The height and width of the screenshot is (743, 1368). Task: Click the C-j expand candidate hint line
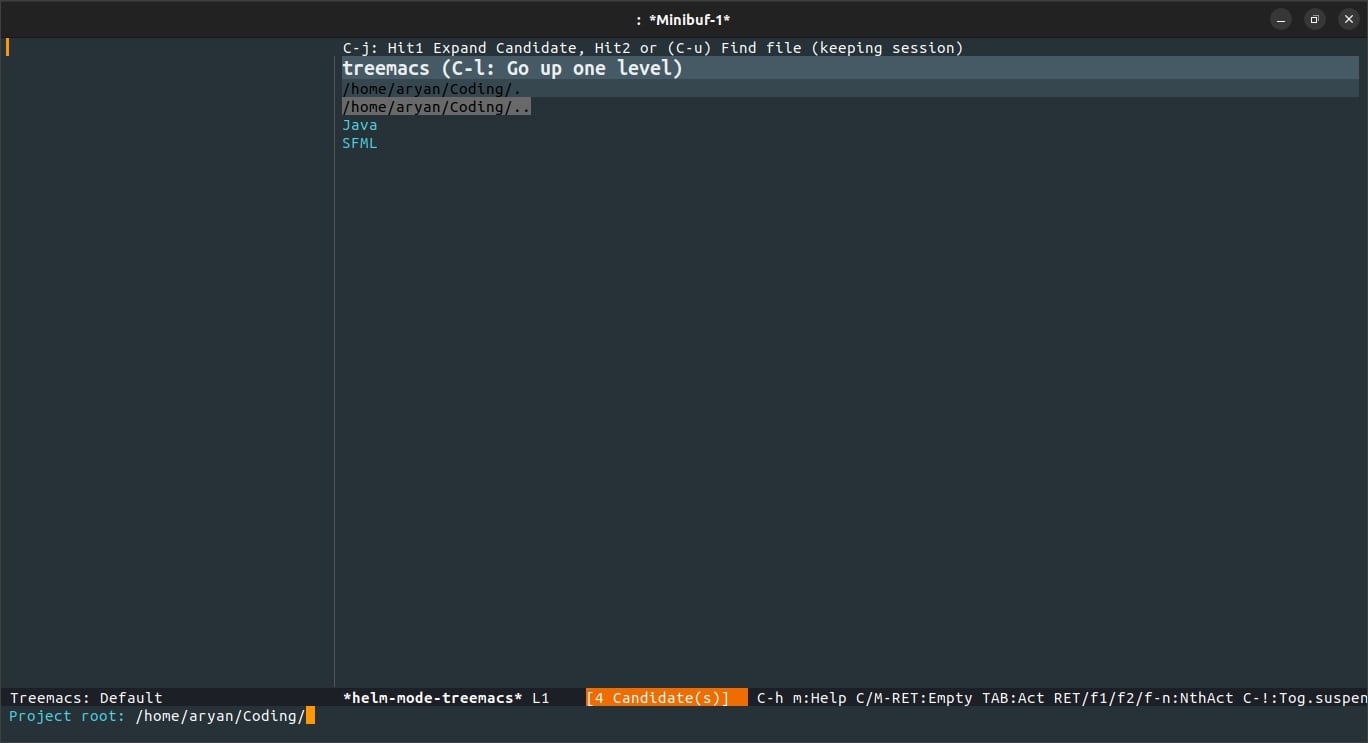[653, 47]
